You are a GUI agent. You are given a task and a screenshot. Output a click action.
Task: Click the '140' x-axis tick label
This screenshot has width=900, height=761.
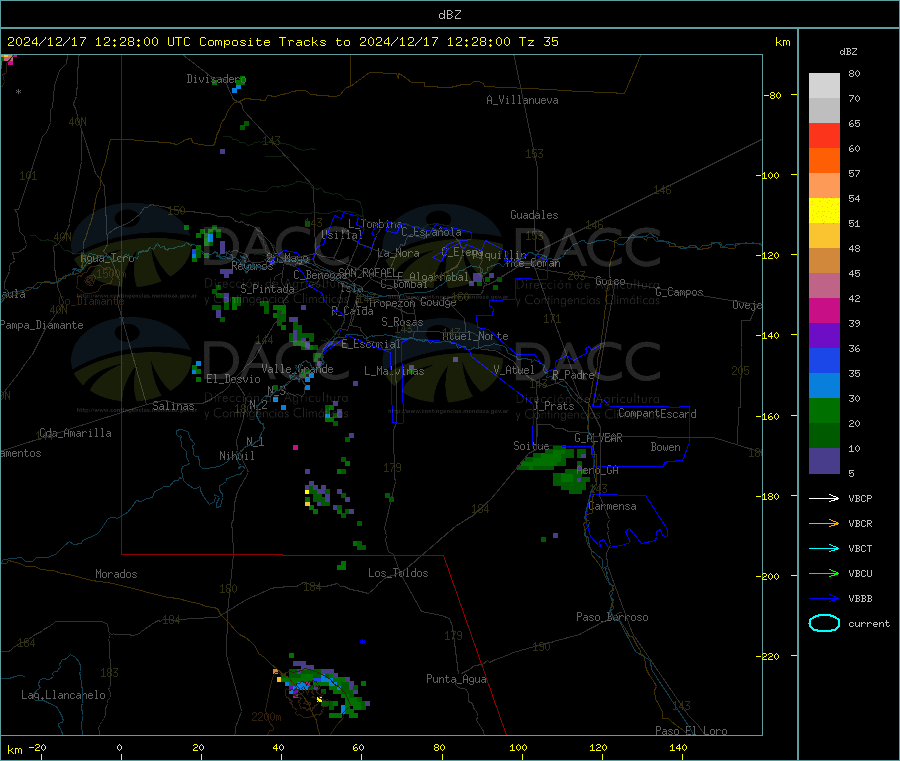[678, 747]
